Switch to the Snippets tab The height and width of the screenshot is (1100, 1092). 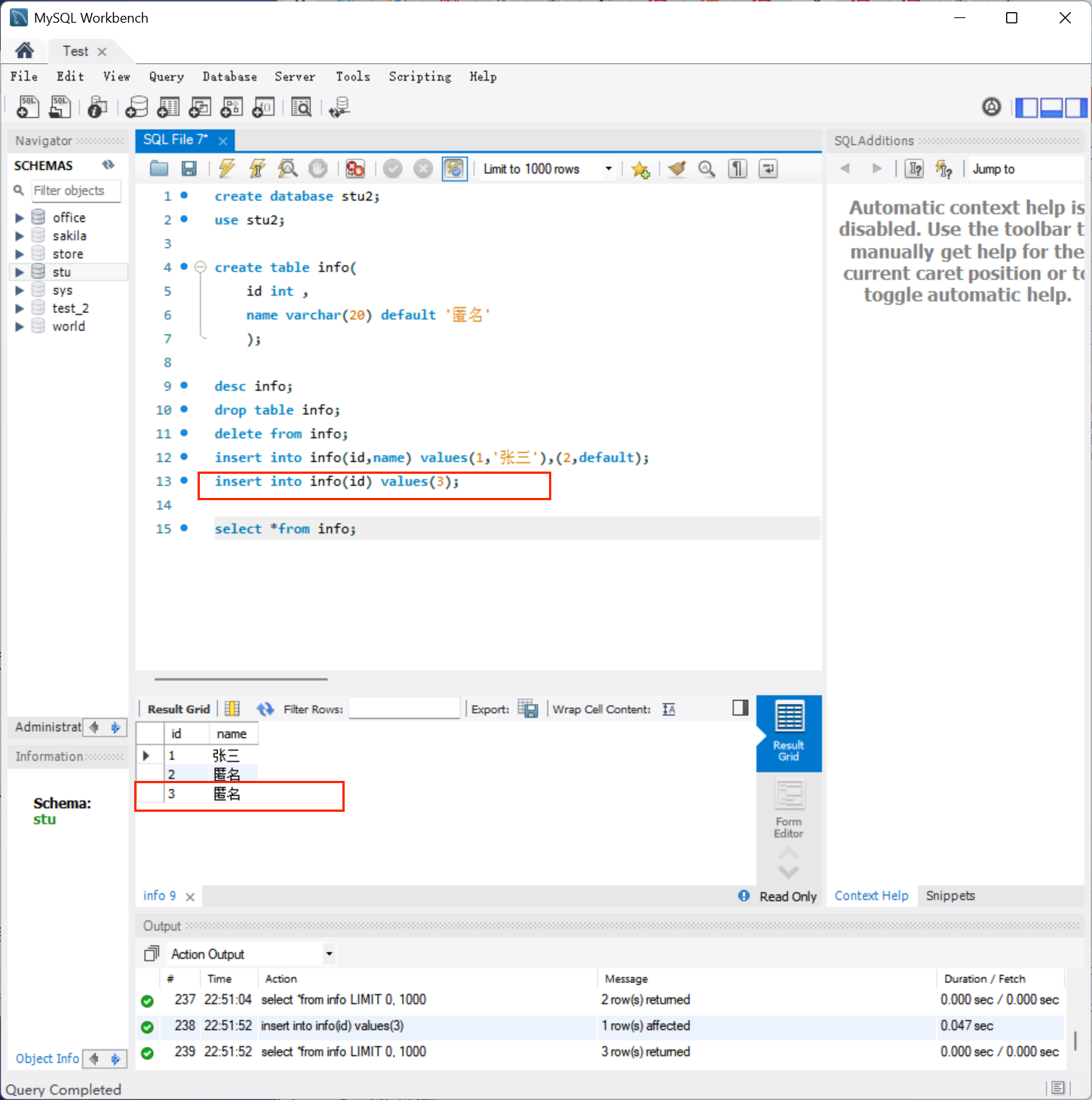(950, 896)
